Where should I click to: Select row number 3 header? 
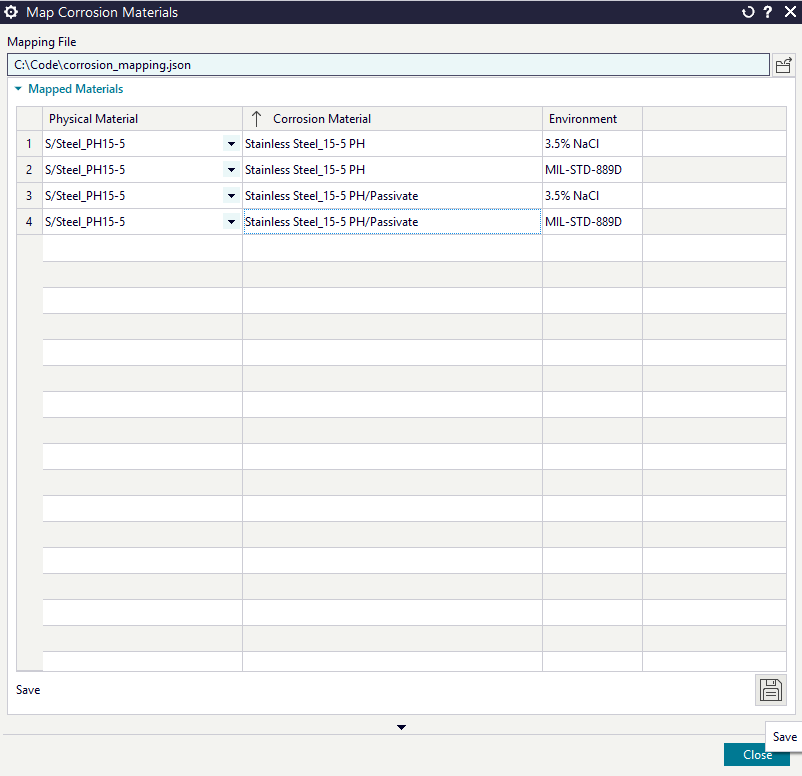point(29,196)
